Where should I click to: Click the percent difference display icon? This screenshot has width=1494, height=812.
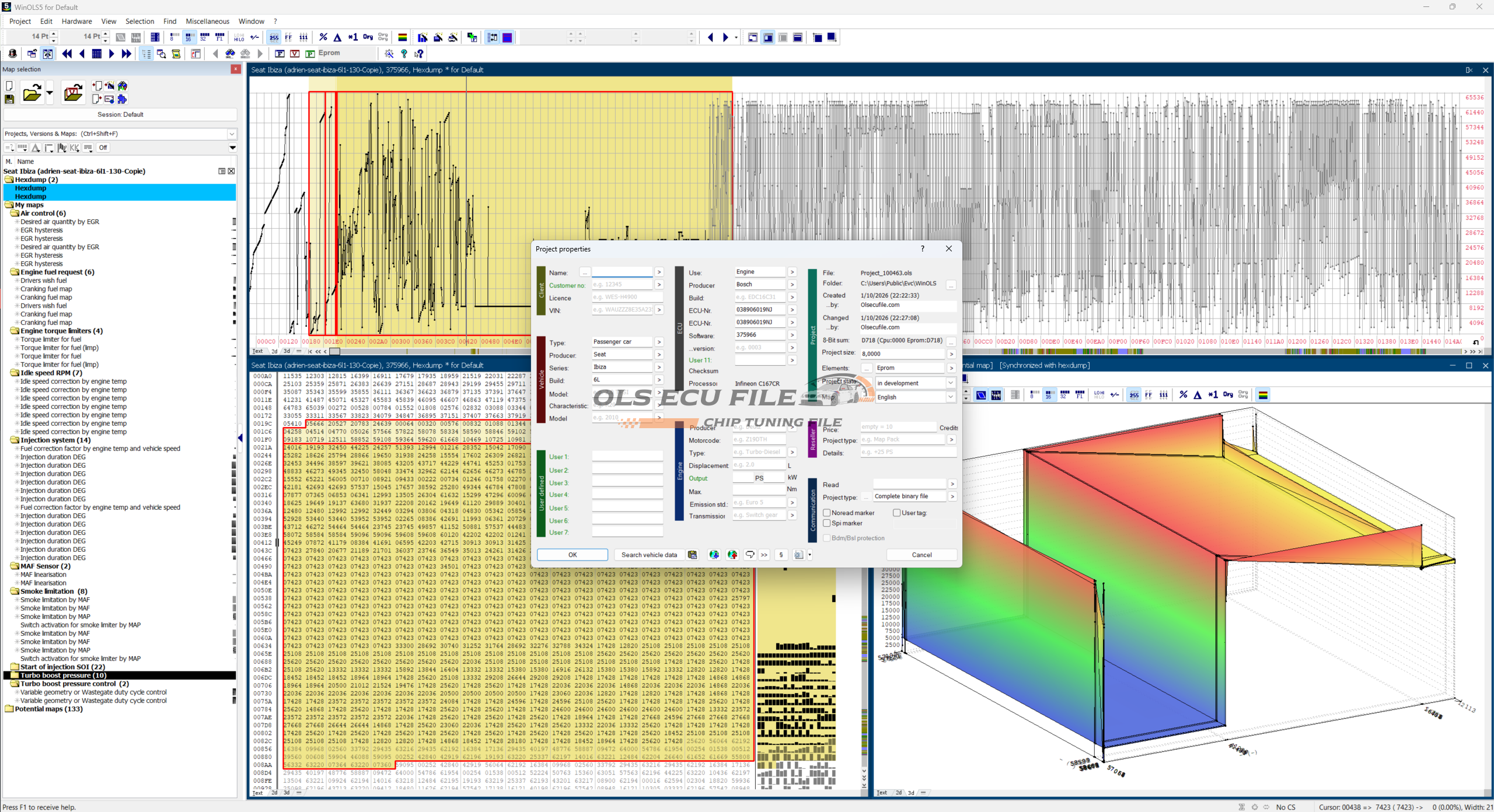coord(323,37)
